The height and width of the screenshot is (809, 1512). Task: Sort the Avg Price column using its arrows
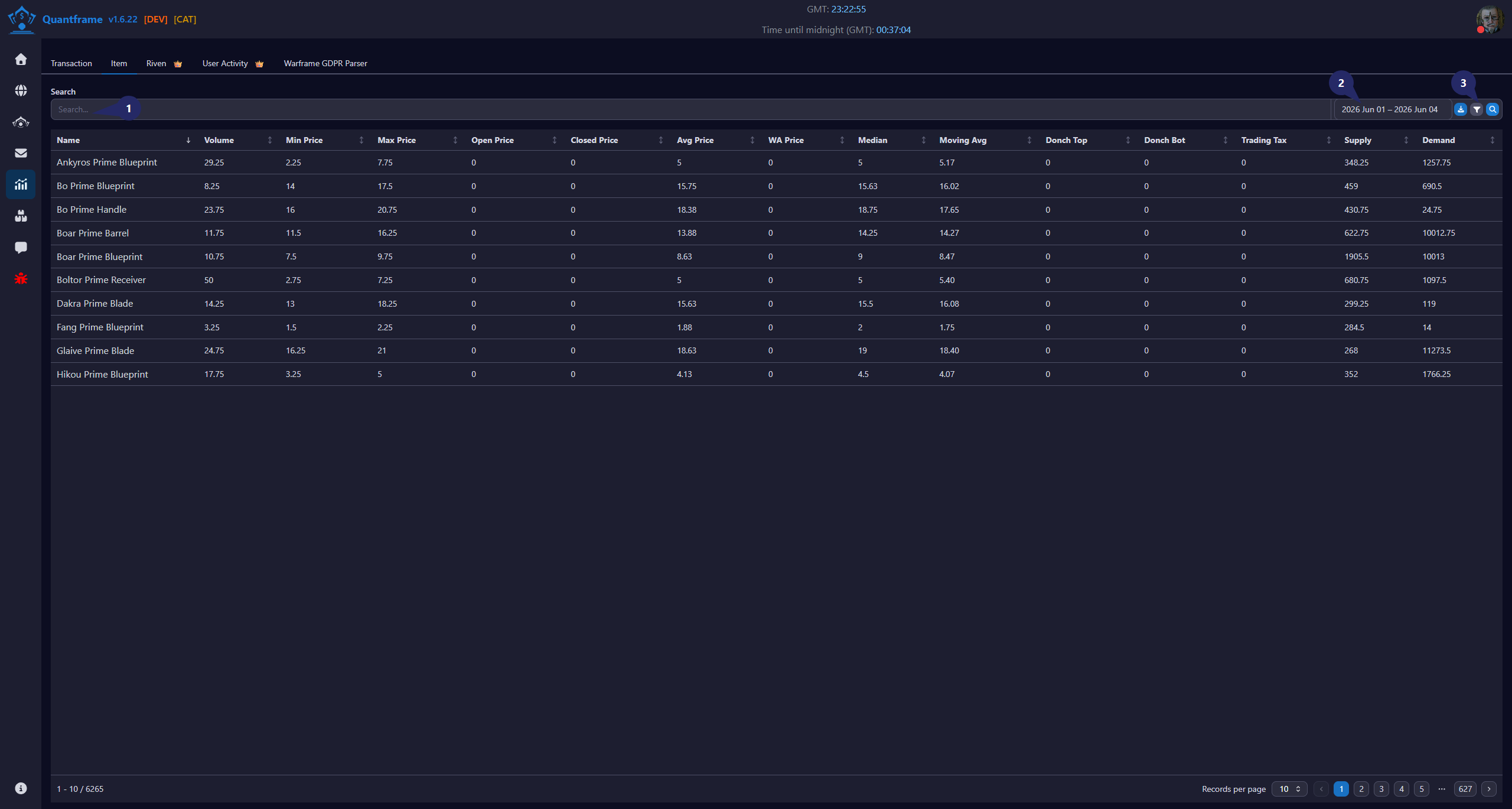752,140
